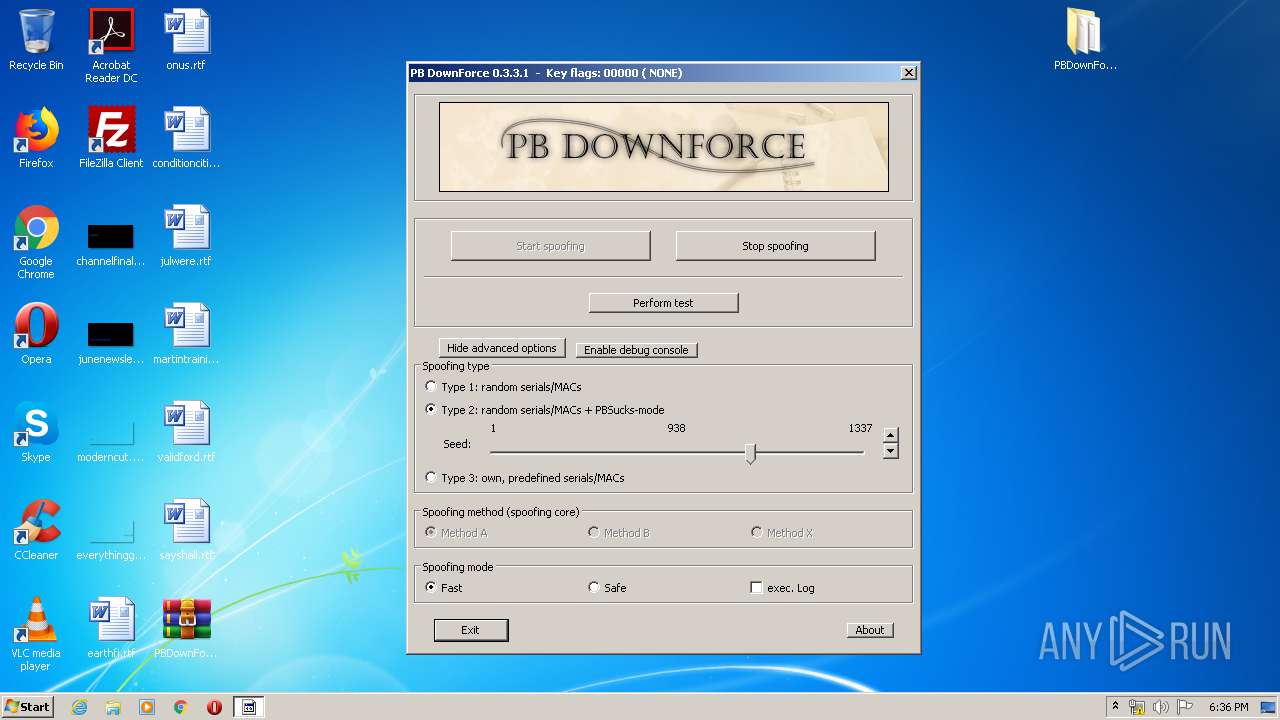Increase seed with the up arrow
This screenshot has height=720, width=1280.
891,435
